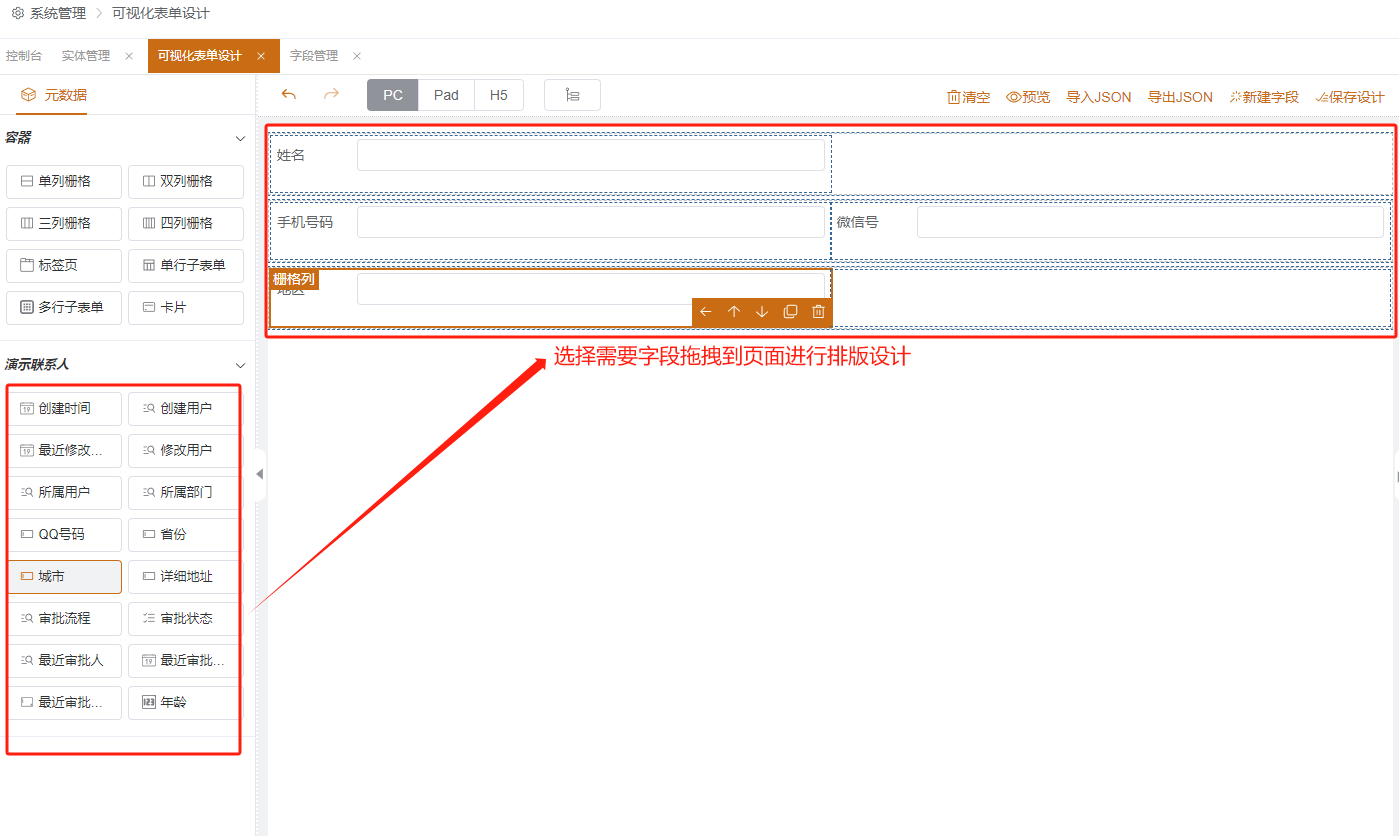Select the 栅格列 label tag
Screen dimensions: 1399x836
tap(294, 279)
